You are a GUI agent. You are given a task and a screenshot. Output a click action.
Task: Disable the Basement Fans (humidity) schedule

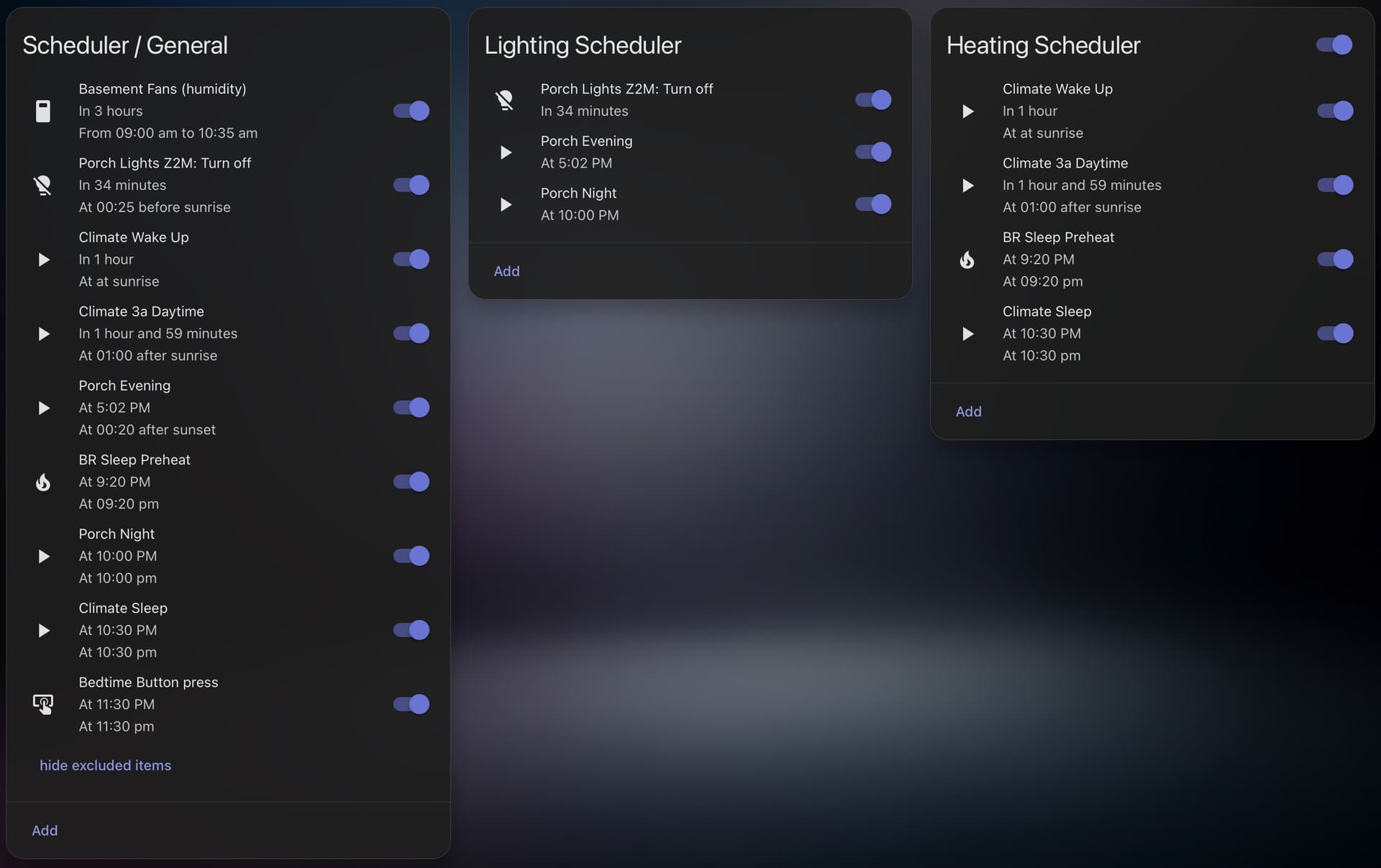click(411, 111)
